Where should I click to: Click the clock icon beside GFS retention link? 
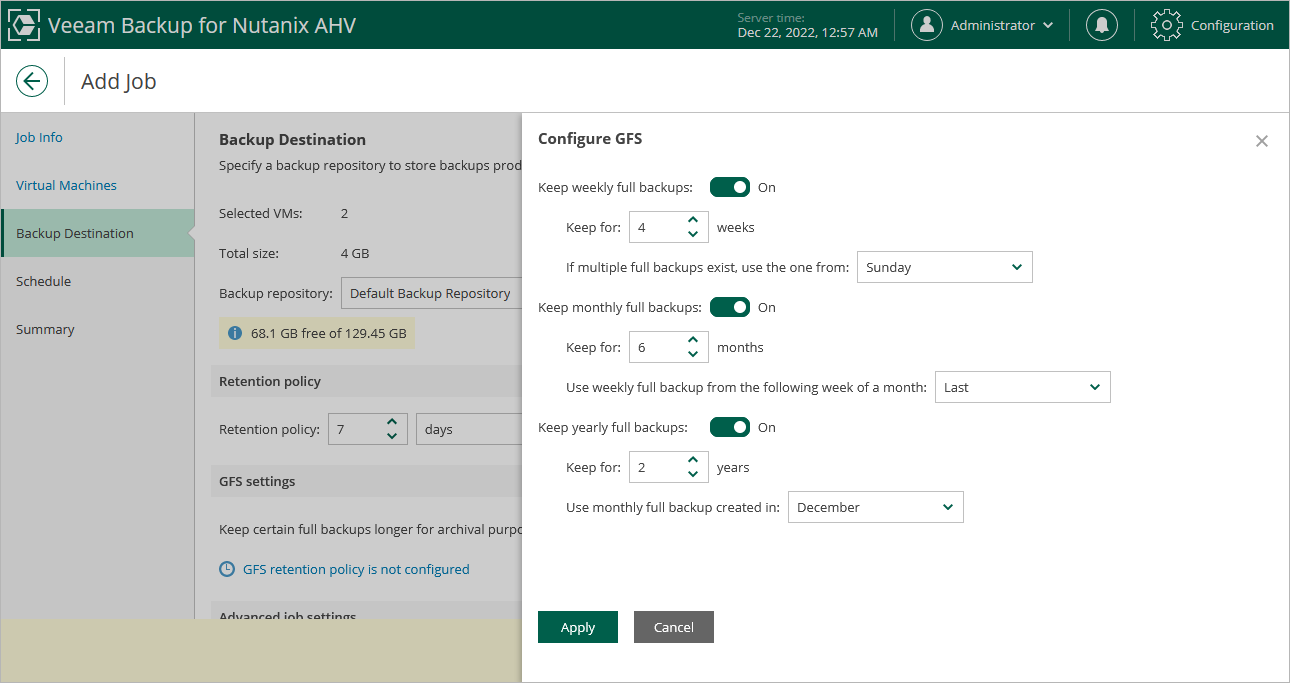(x=227, y=569)
